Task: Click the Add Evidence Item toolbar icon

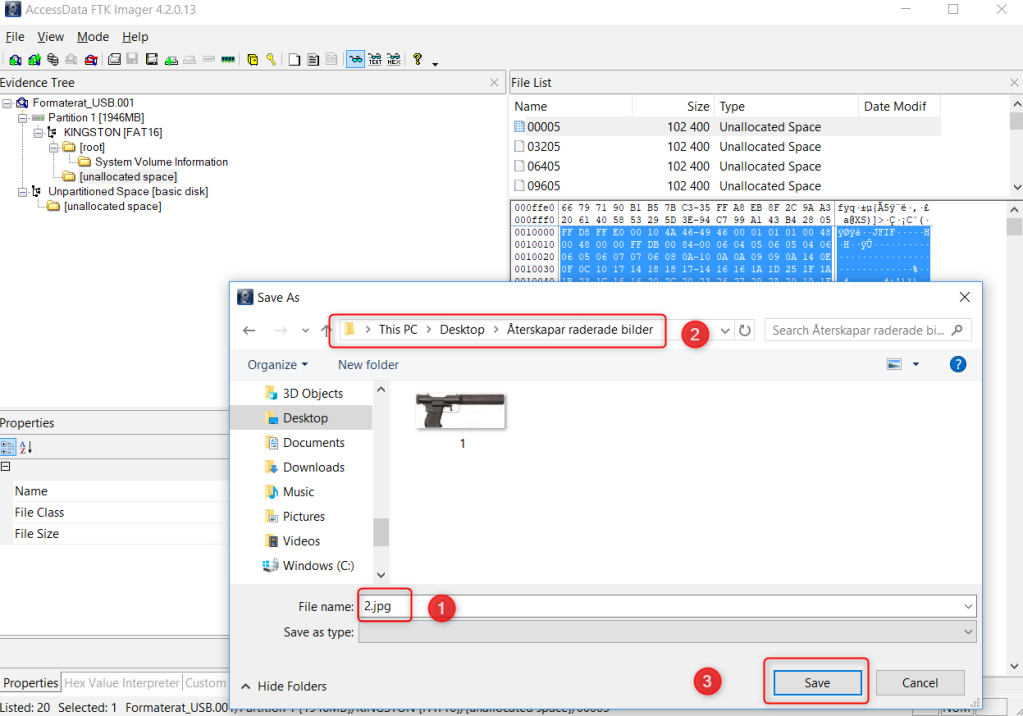Action: click(14, 59)
